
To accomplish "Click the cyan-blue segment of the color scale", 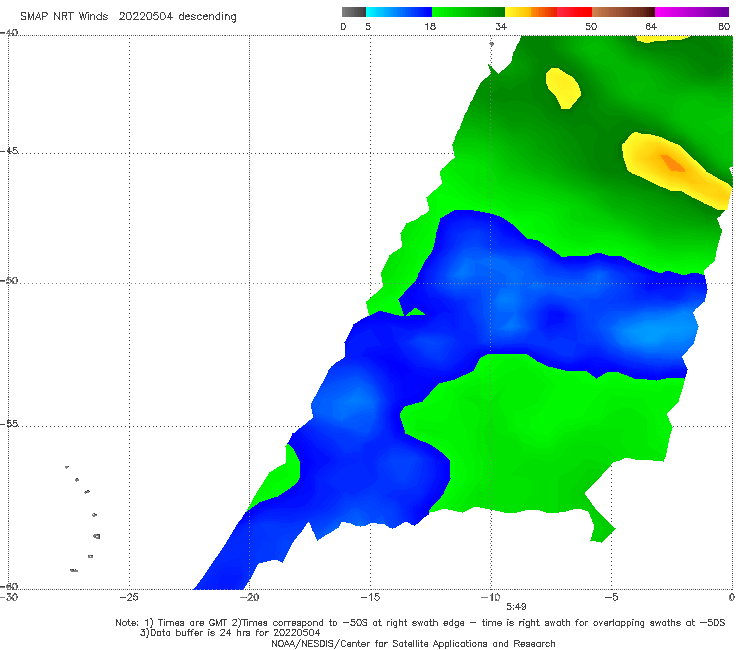I will [x=399, y=12].
